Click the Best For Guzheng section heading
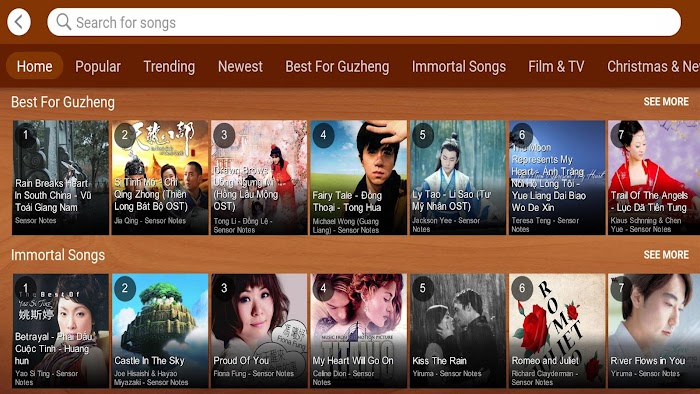 pos(63,102)
